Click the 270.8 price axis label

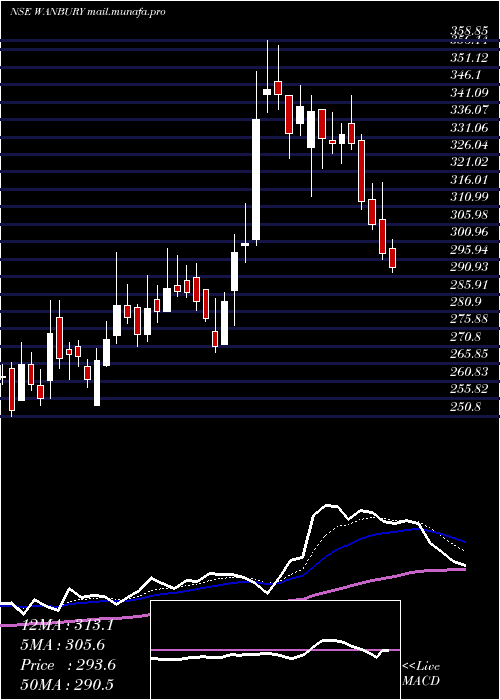tap(466, 337)
